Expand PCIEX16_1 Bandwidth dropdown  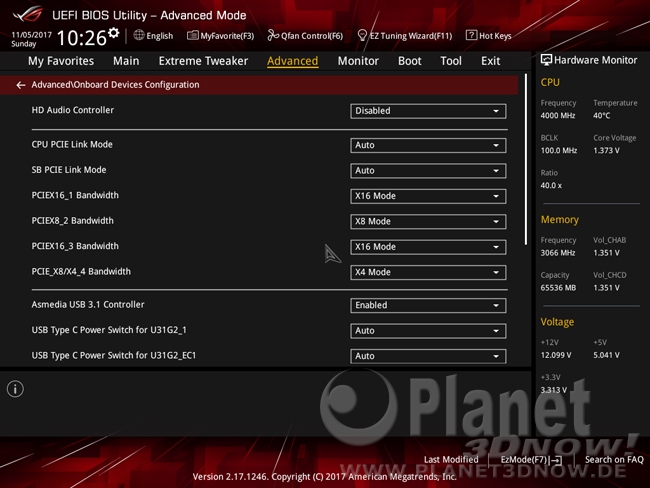(x=428, y=196)
